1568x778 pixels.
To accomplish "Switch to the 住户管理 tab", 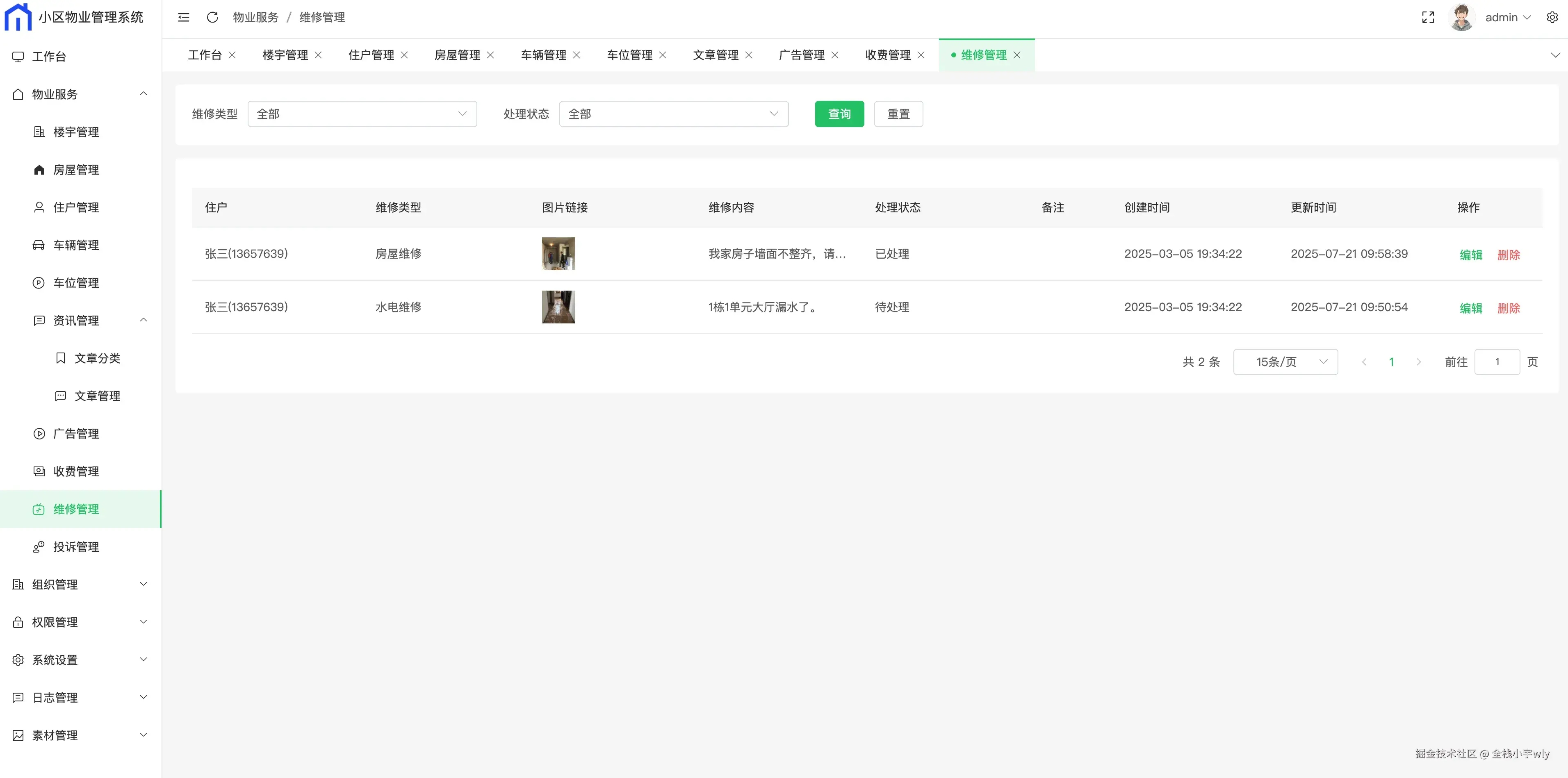I will [371, 55].
